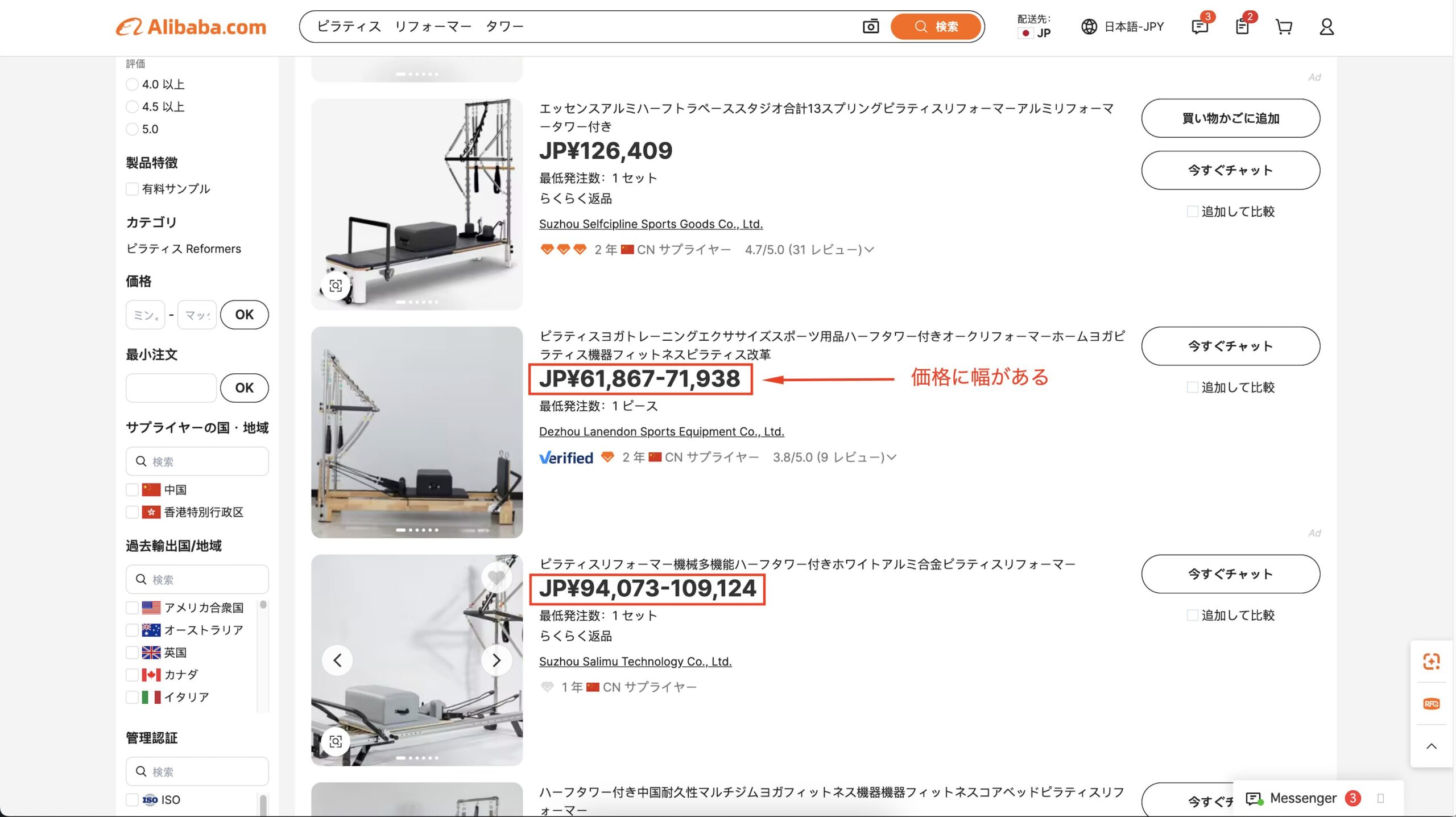The width and height of the screenshot is (1456, 817).
Task: Click image search icon on first product photo
Action: (x=336, y=286)
